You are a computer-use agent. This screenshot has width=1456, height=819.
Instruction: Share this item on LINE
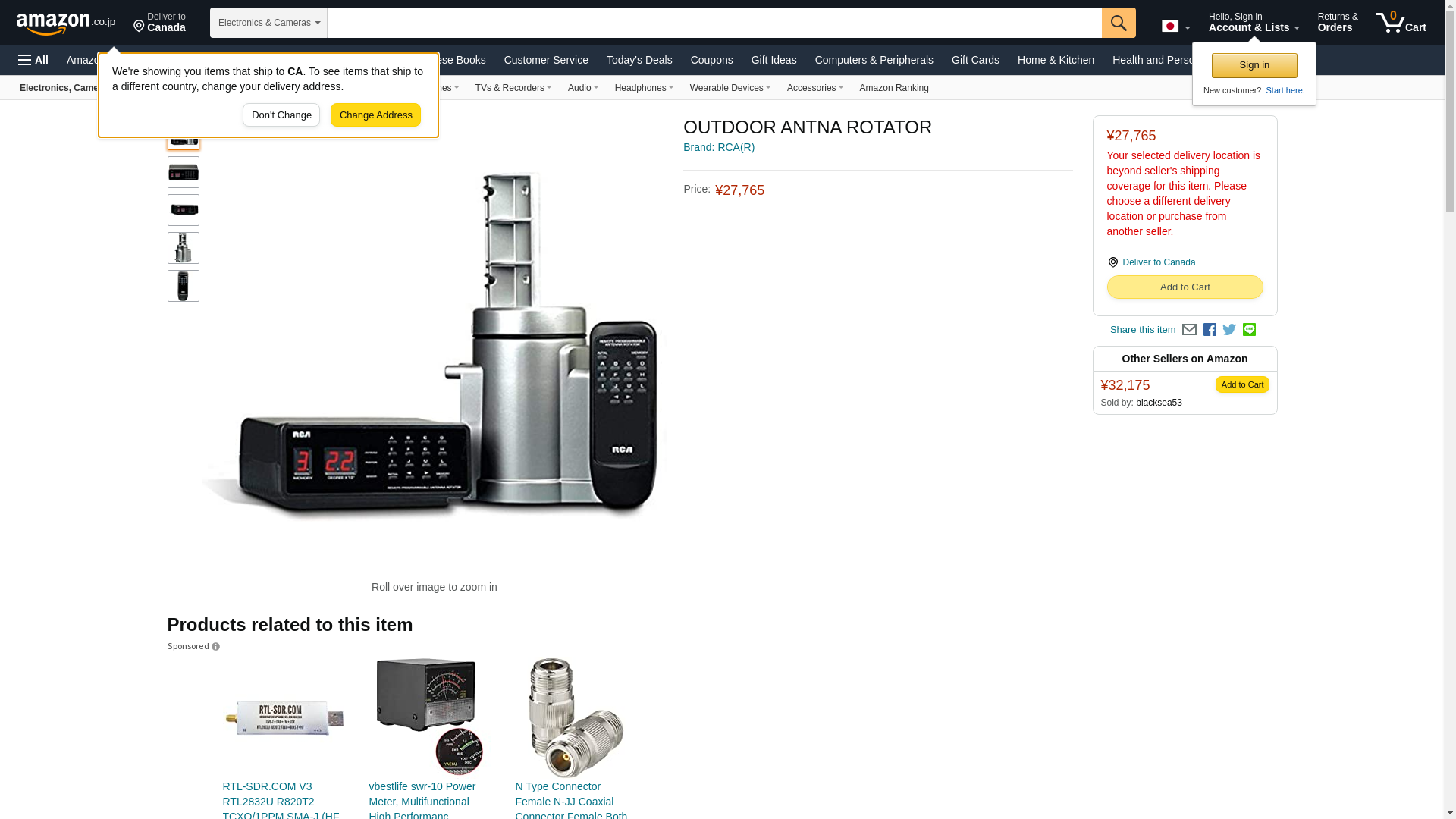coord(1249,330)
